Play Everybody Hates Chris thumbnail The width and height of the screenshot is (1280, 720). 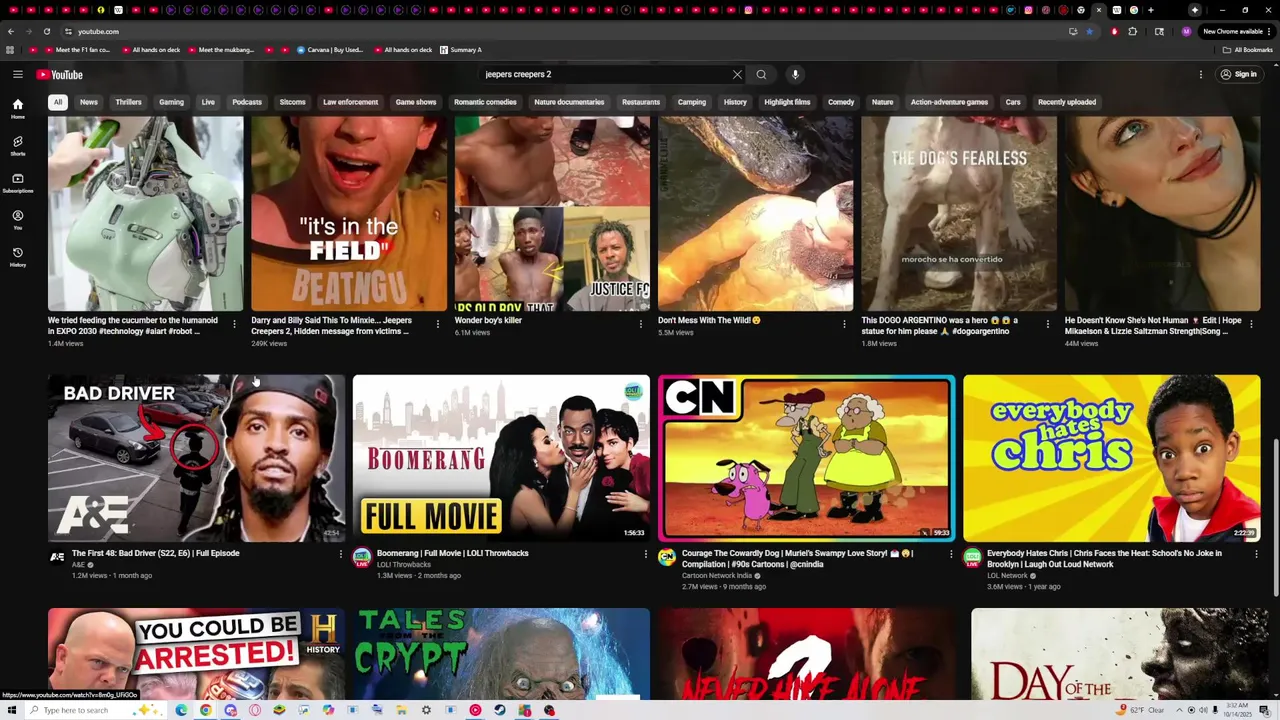point(1112,458)
